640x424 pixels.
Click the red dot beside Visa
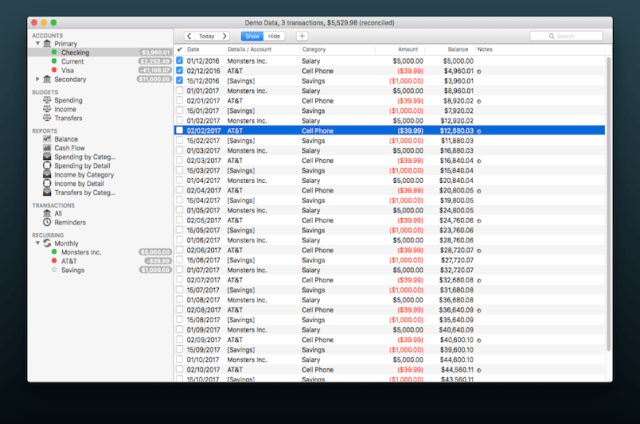[54, 70]
